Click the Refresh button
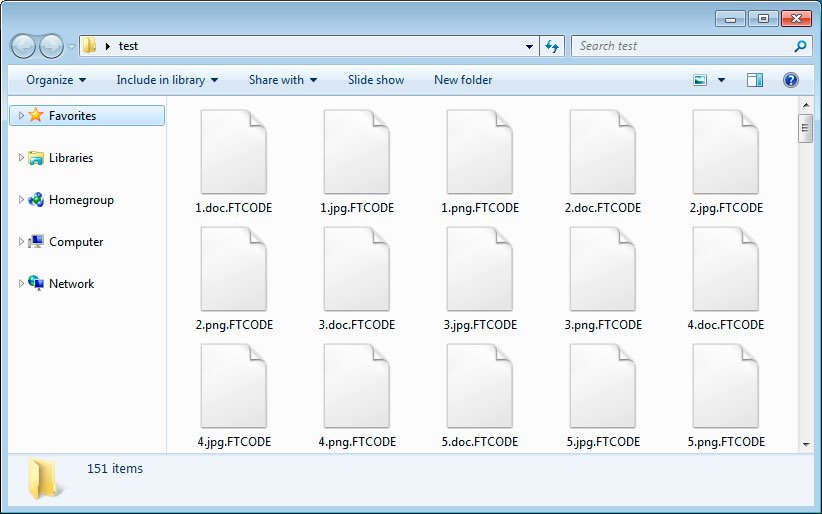This screenshot has height=514, width=822. click(552, 46)
